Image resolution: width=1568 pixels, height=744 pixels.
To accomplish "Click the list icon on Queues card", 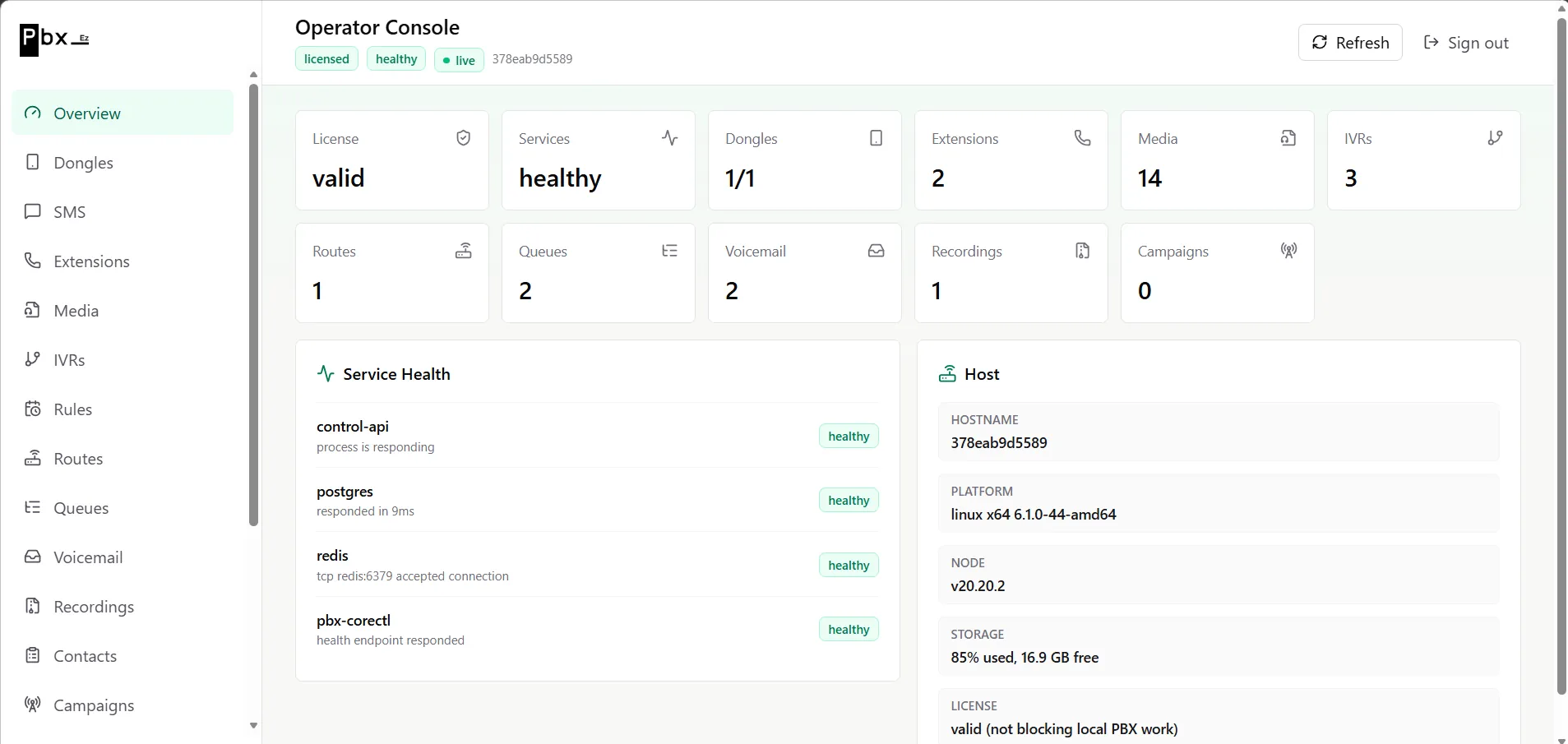I will point(670,251).
